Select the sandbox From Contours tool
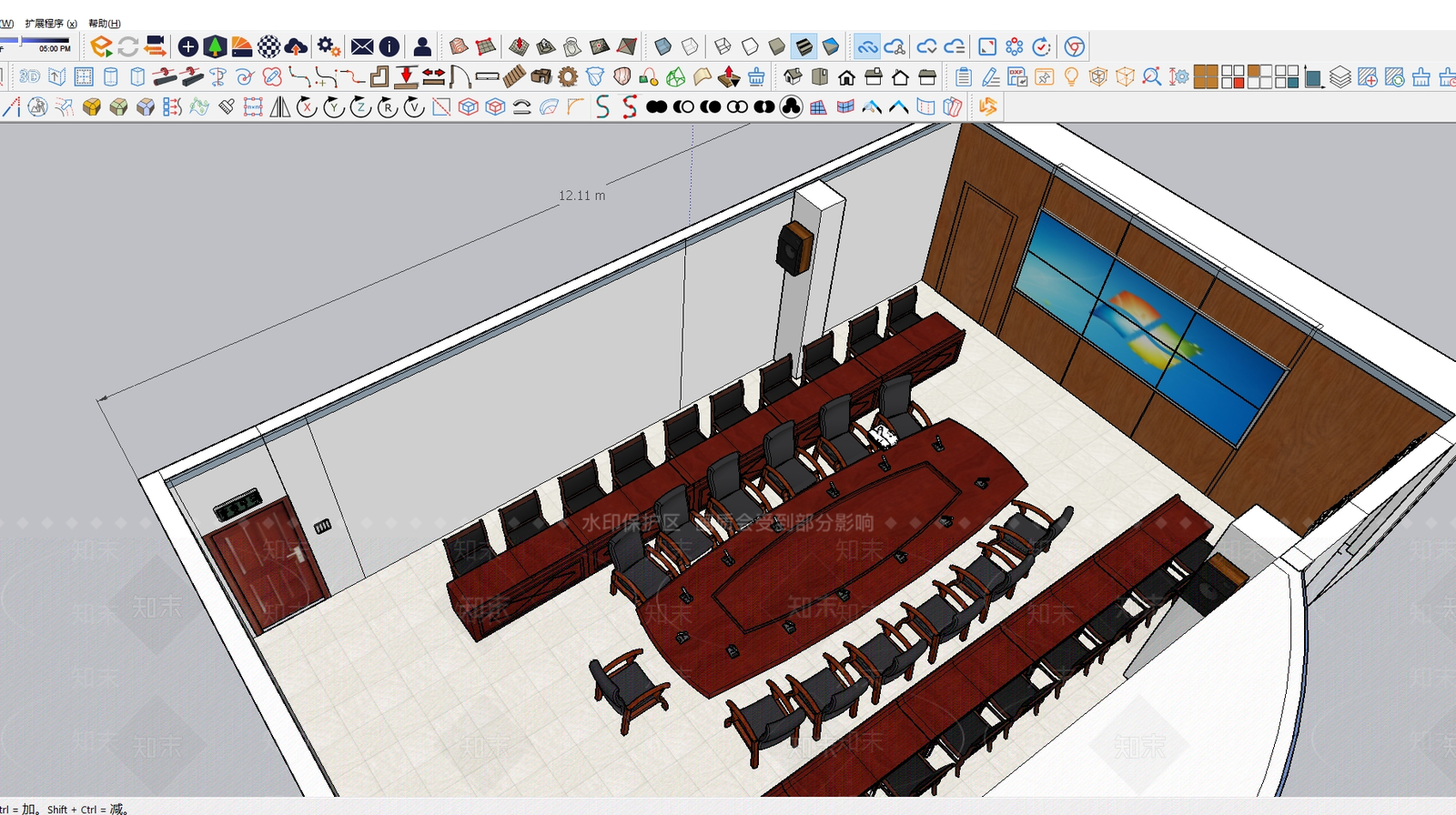This screenshot has width=1456, height=815. point(459,46)
